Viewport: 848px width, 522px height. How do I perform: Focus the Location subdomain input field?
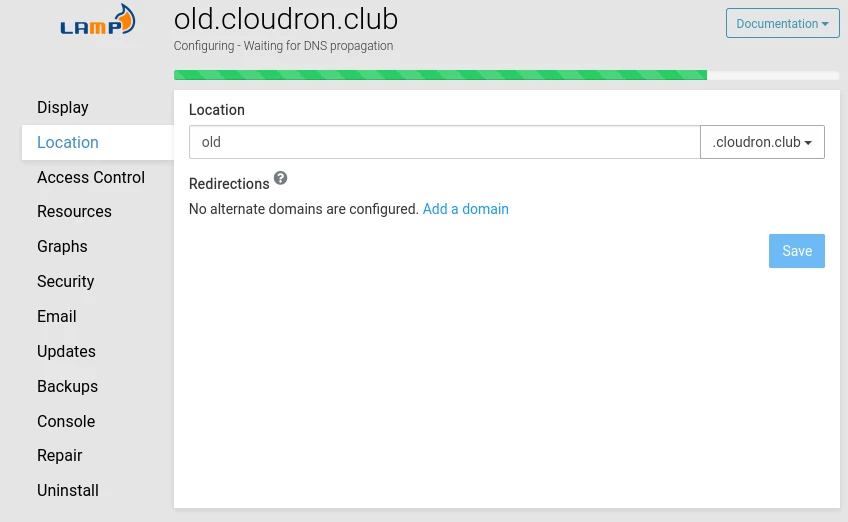[444, 142]
